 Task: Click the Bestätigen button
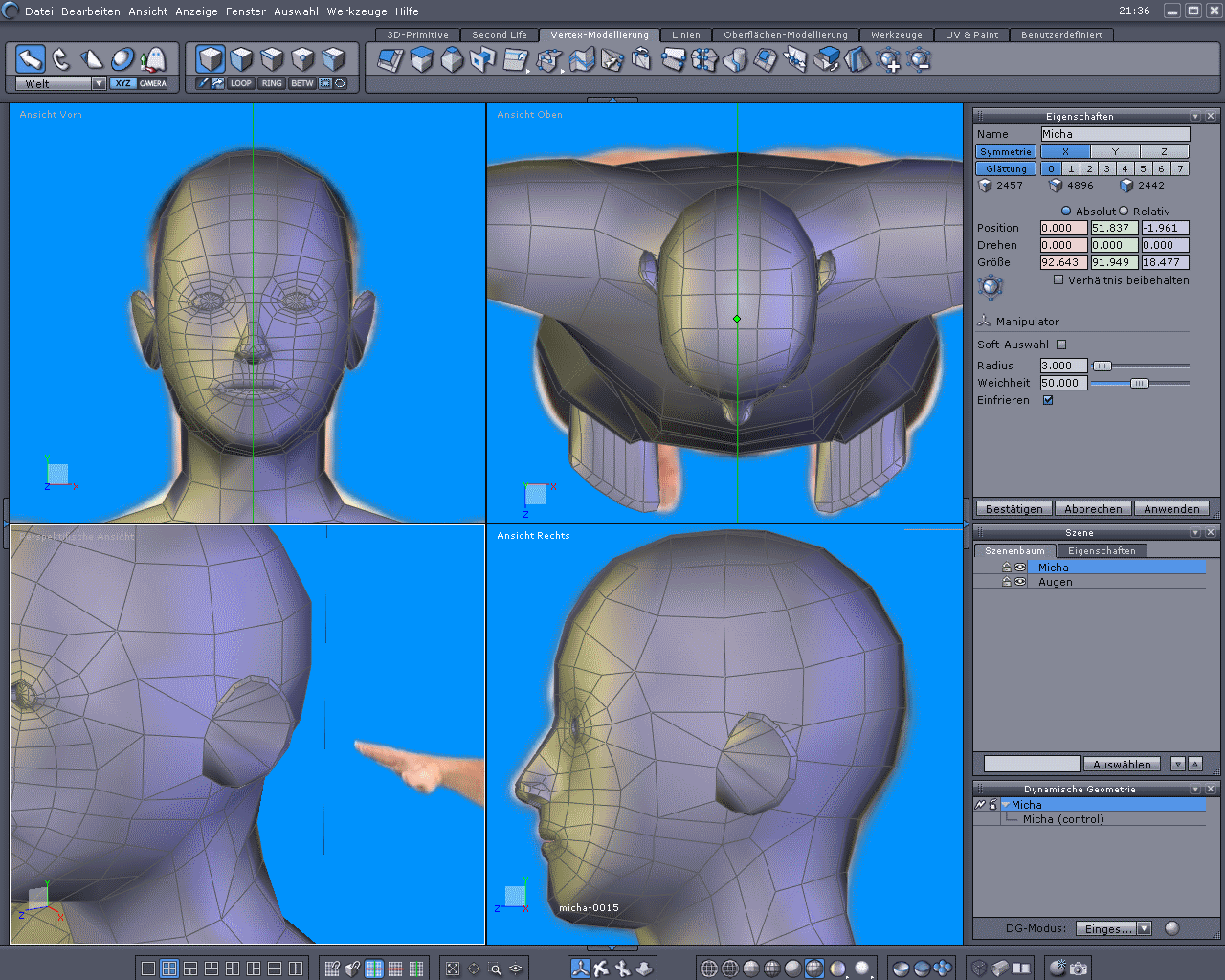tap(1013, 509)
